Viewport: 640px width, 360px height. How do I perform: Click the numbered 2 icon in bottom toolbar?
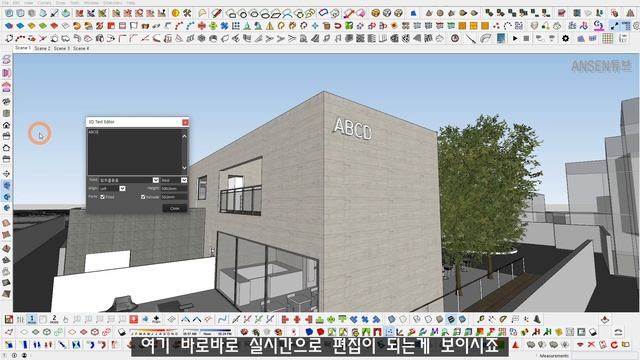coord(54,319)
